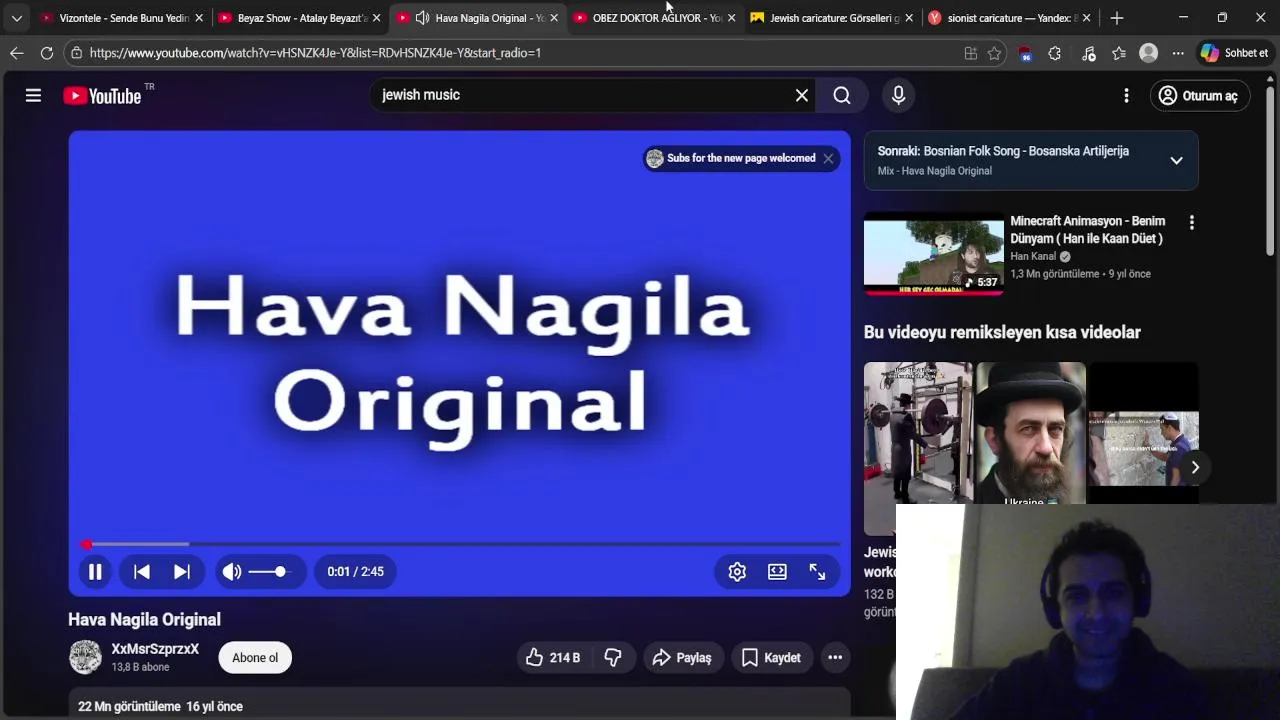This screenshot has height=720, width=1280.
Task: Adjust the volume slider
Action: 268,571
